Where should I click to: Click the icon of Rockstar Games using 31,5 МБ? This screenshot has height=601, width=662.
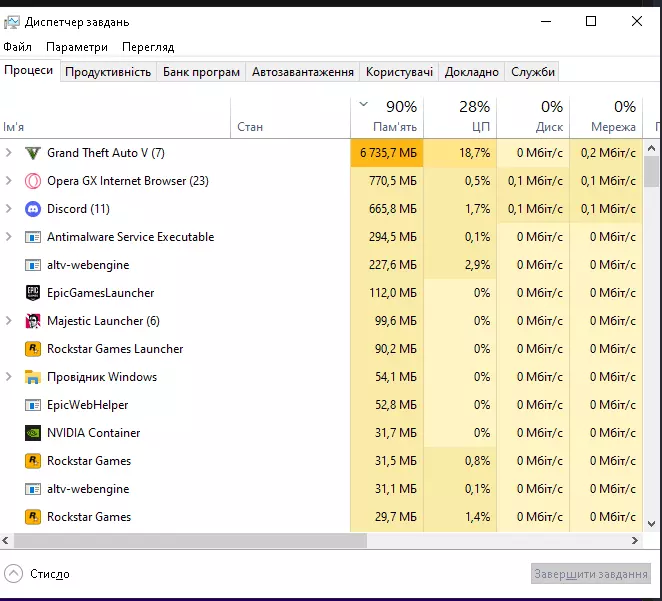coord(33,461)
